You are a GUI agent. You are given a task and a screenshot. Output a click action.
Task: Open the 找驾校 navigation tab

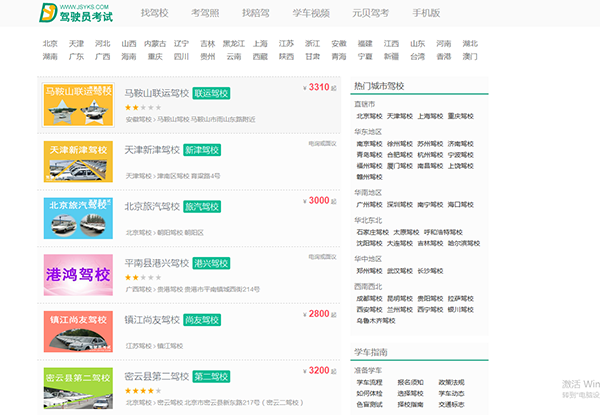(155, 13)
